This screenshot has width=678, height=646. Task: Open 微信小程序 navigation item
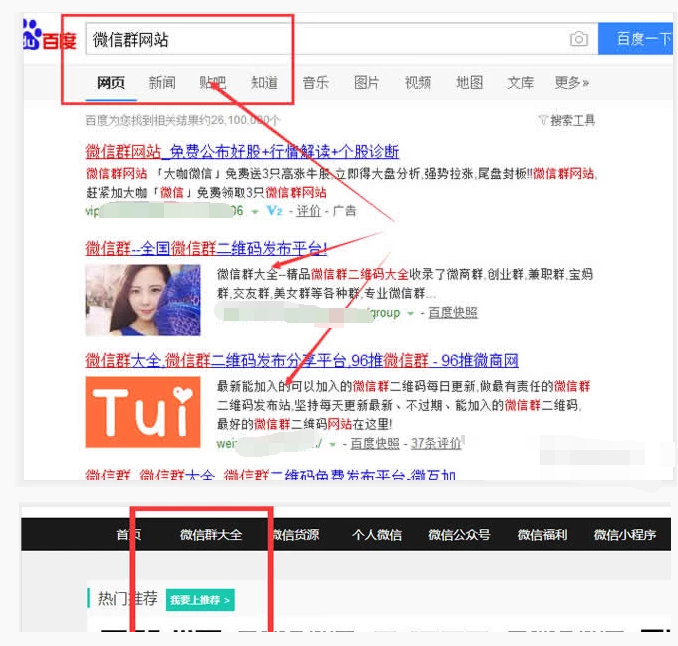pyautogui.click(x=625, y=535)
